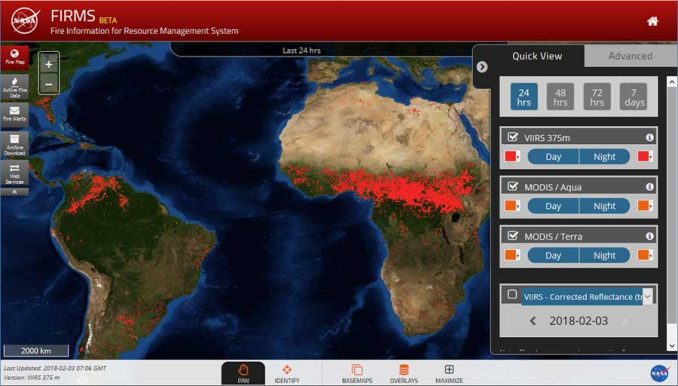Click the Last Updated timestamp text
The width and height of the screenshot is (678, 386).
[55, 368]
